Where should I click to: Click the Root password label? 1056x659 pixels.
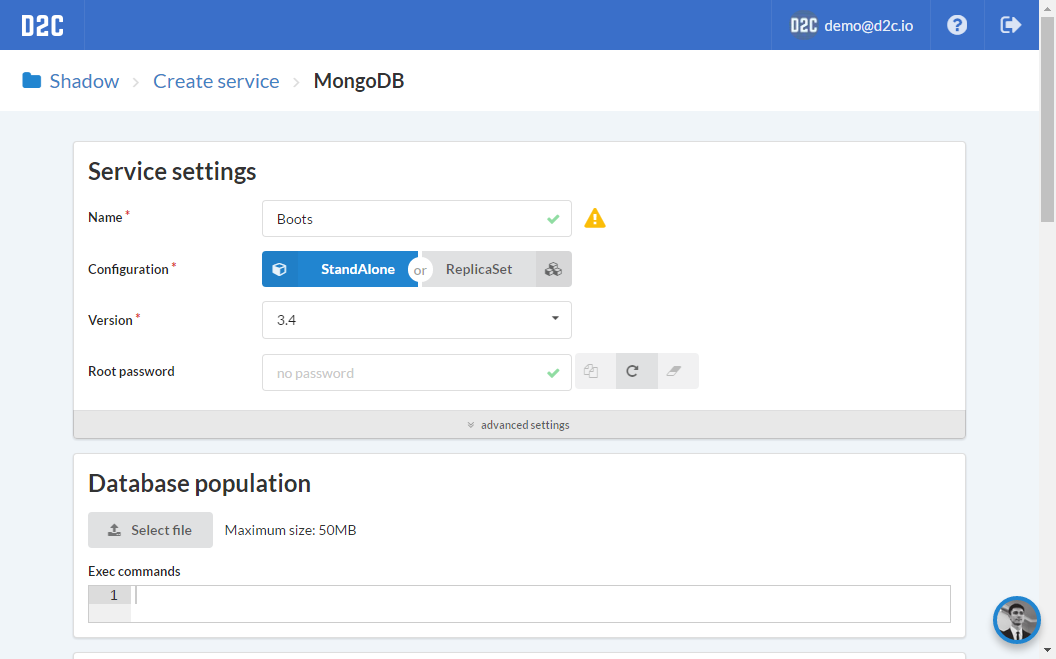pos(131,372)
